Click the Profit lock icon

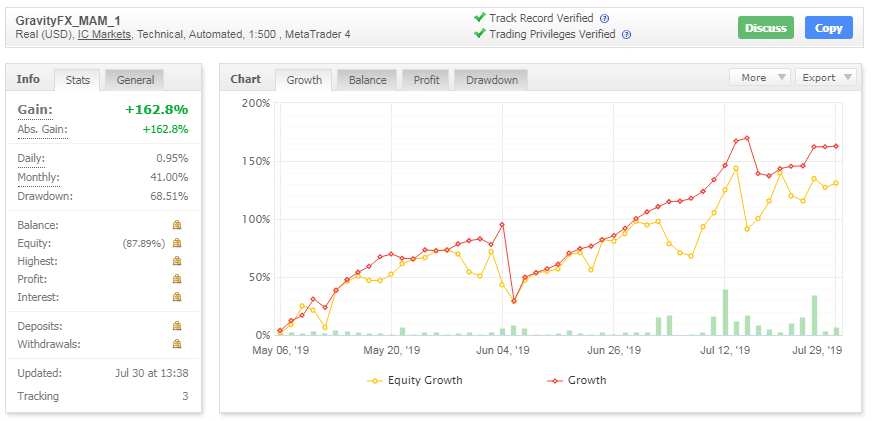176,279
